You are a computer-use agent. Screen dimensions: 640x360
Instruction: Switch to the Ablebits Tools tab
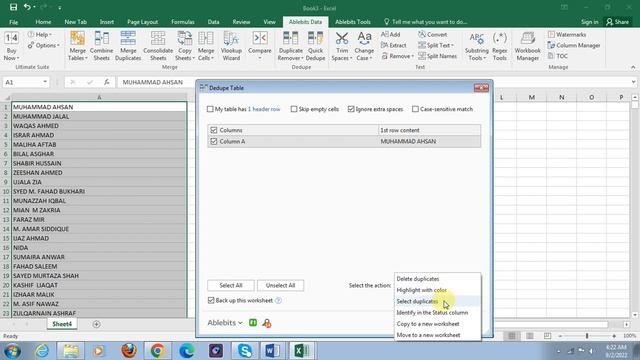click(353, 22)
